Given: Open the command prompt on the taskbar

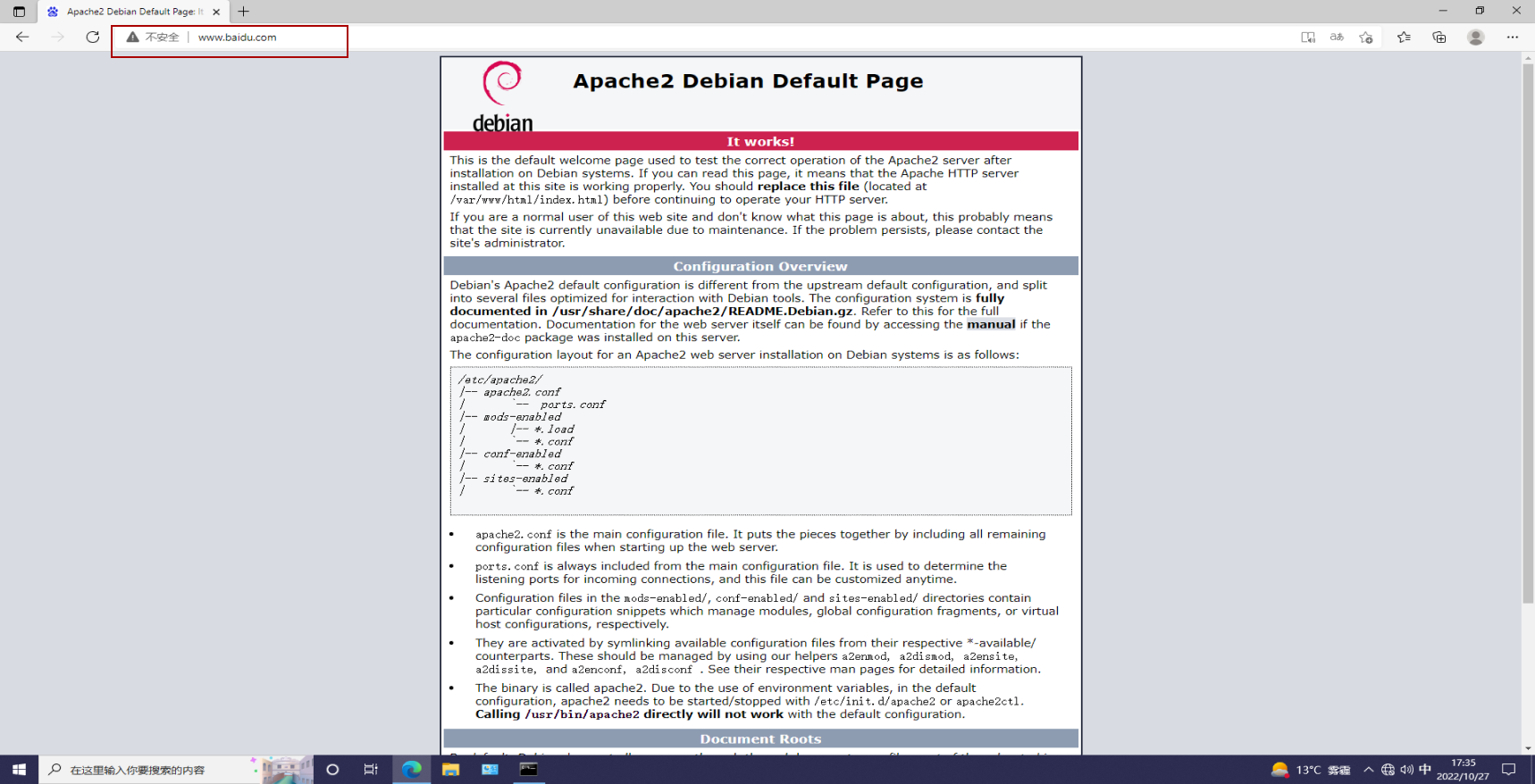Looking at the screenshot, I should point(529,769).
